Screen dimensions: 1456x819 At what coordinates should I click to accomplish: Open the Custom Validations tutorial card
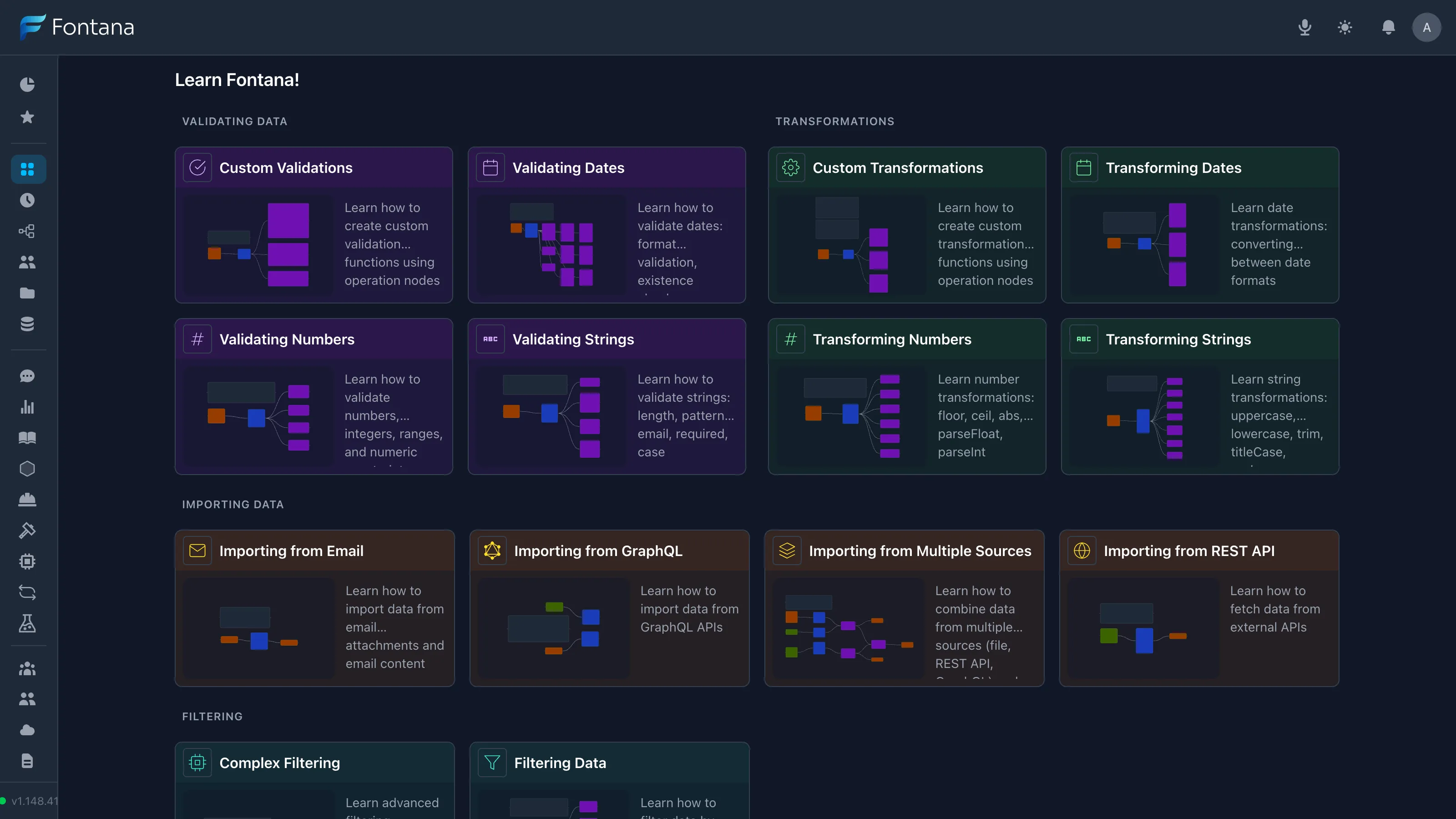point(313,225)
